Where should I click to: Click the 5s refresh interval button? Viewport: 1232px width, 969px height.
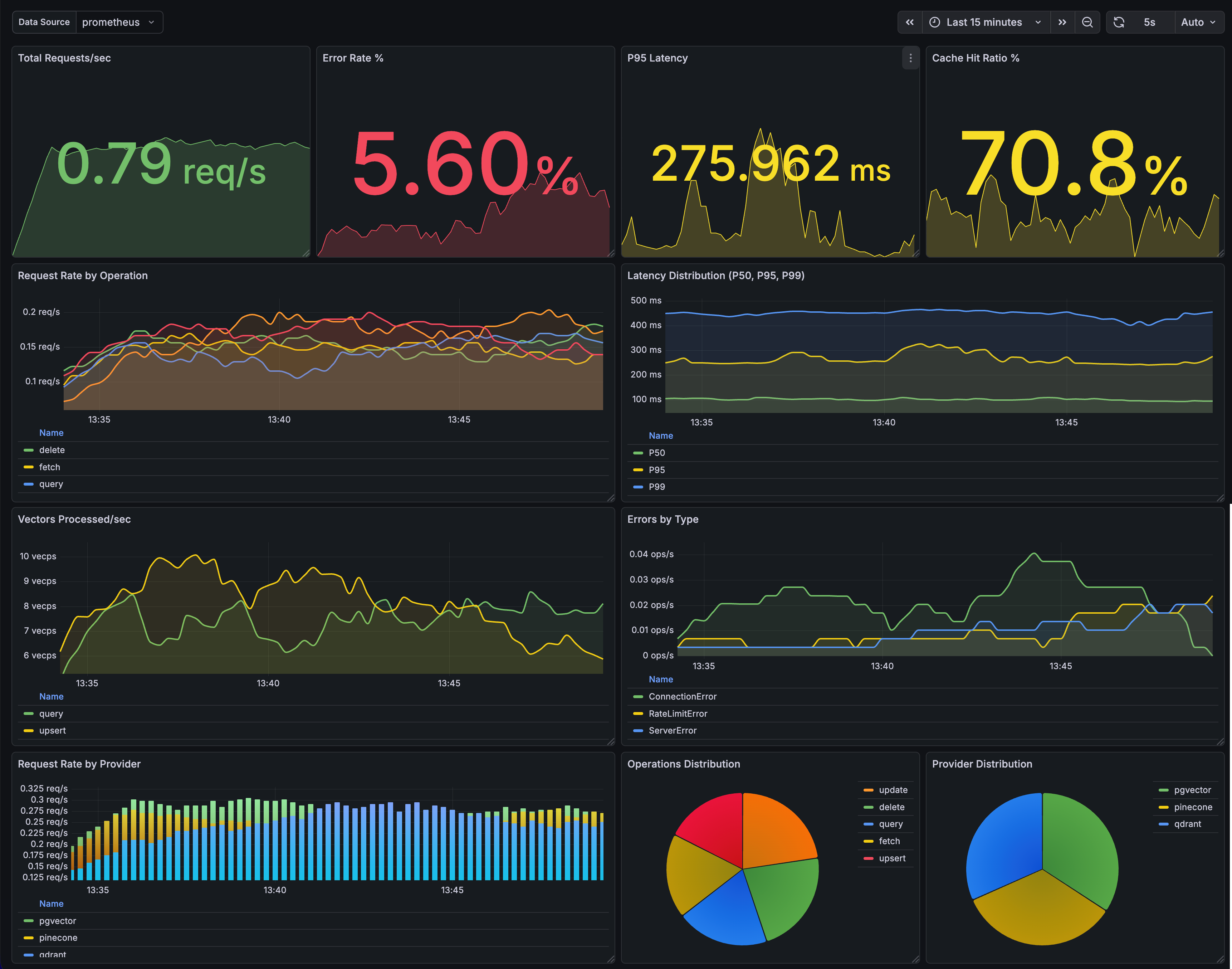click(1150, 22)
